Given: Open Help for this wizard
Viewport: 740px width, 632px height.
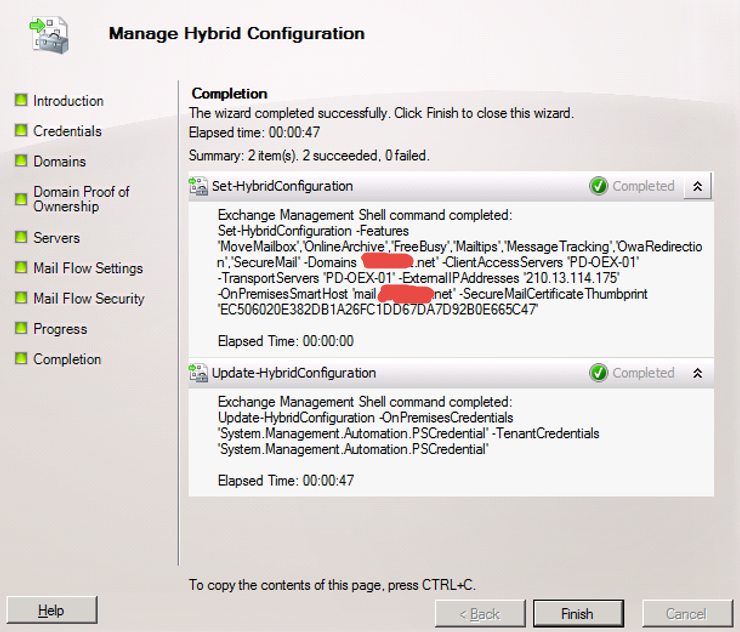Looking at the screenshot, I should (x=51, y=610).
